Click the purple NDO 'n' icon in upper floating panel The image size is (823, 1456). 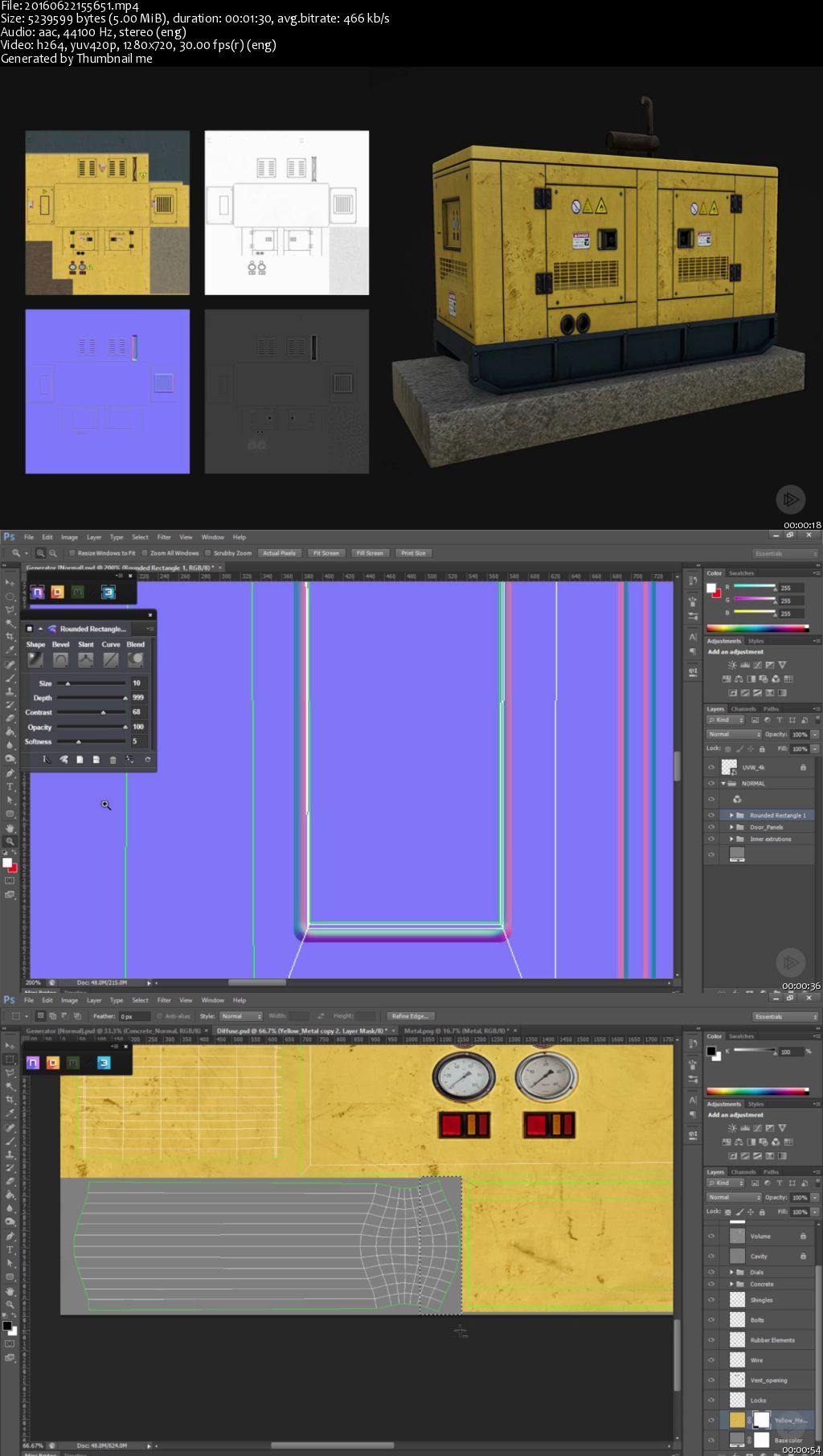tap(36, 593)
